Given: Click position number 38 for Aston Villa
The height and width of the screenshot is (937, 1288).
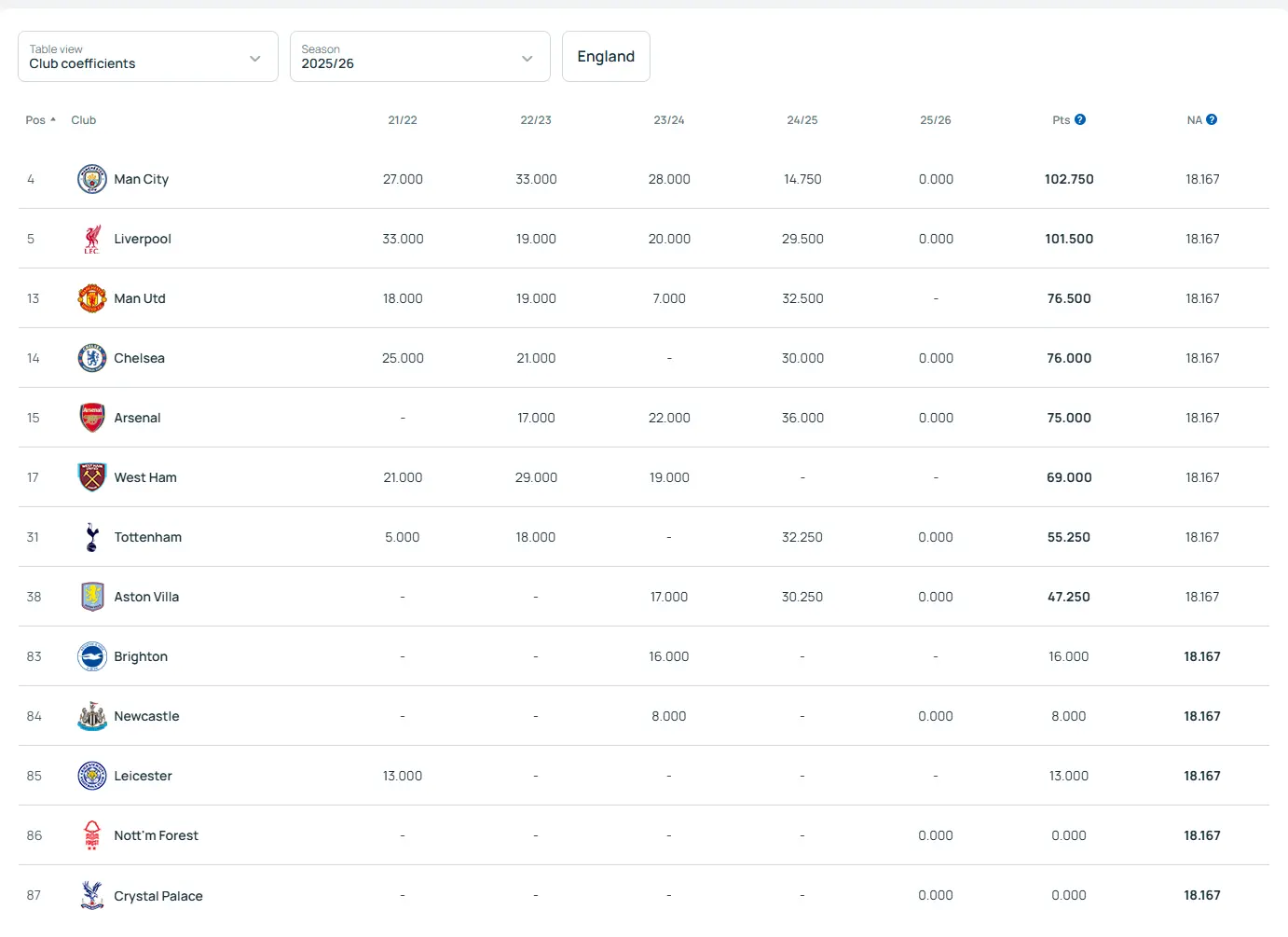Looking at the screenshot, I should (x=34, y=597).
